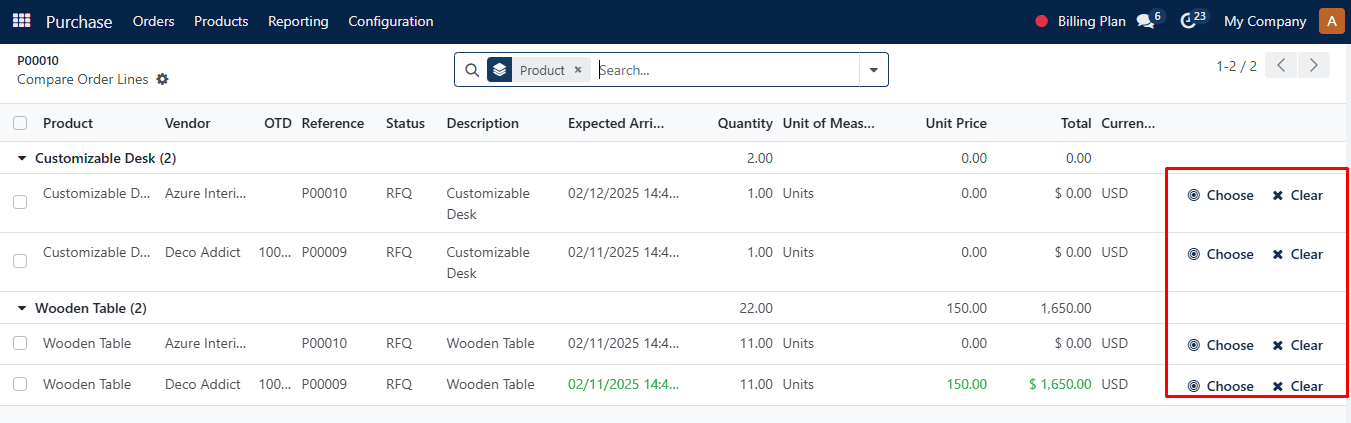Sort by the Total column header
The image size is (1351, 423).
(x=1076, y=123)
